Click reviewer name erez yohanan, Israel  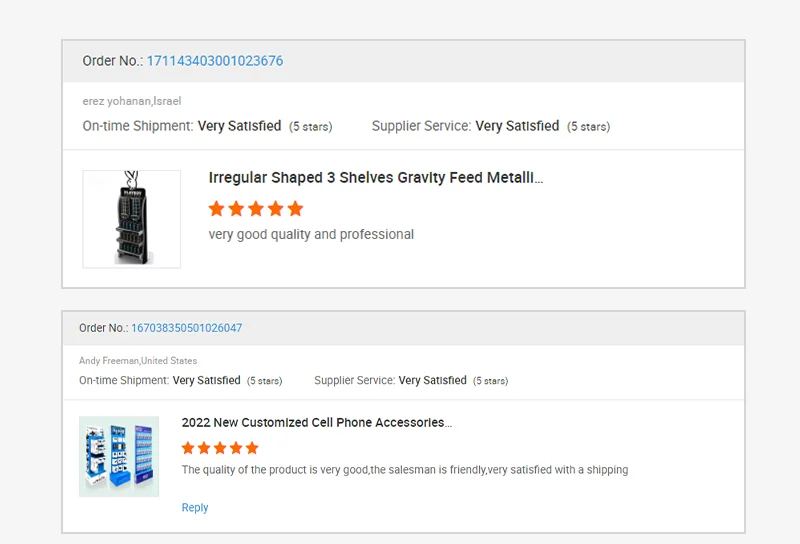pyautogui.click(x=132, y=101)
